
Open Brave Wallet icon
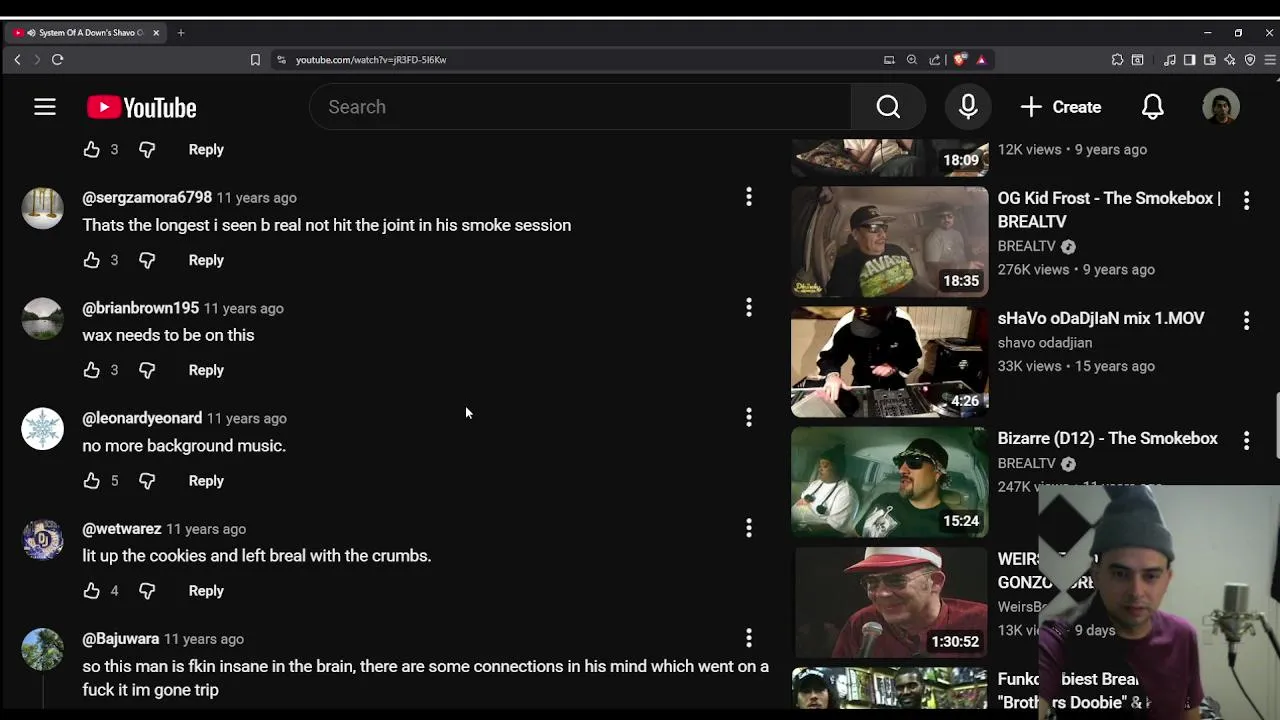(x=1209, y=60)
